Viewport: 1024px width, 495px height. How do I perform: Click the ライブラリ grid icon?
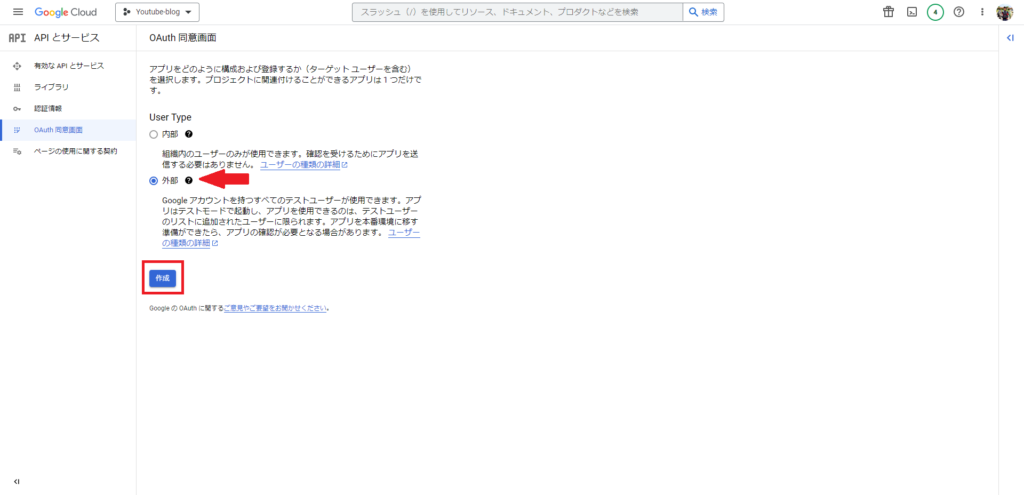pyautogui.click(x=17, y=88)
